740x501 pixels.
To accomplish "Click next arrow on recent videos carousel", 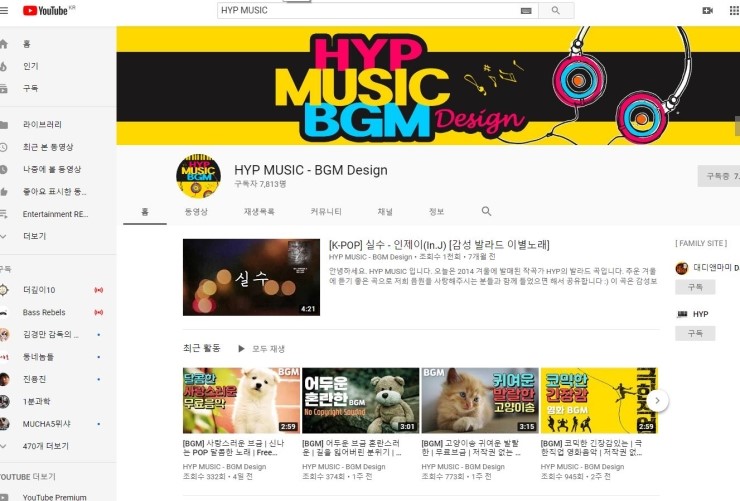I will [657, 401].
